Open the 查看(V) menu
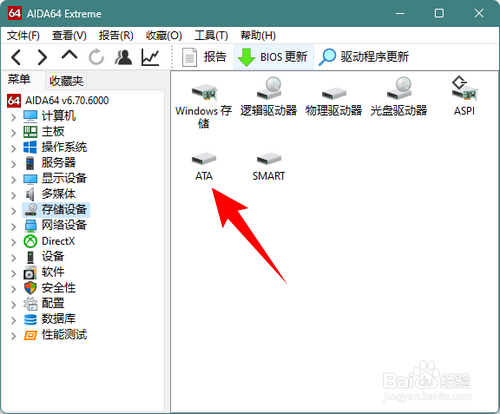The image size is (500, 414). point(69,35)
